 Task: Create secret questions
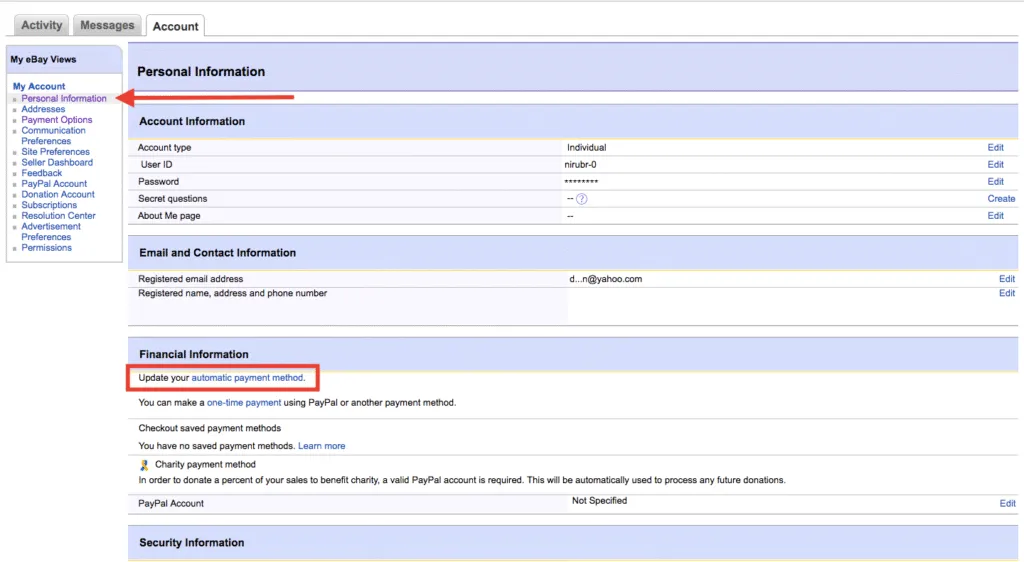coord(1001,199)
